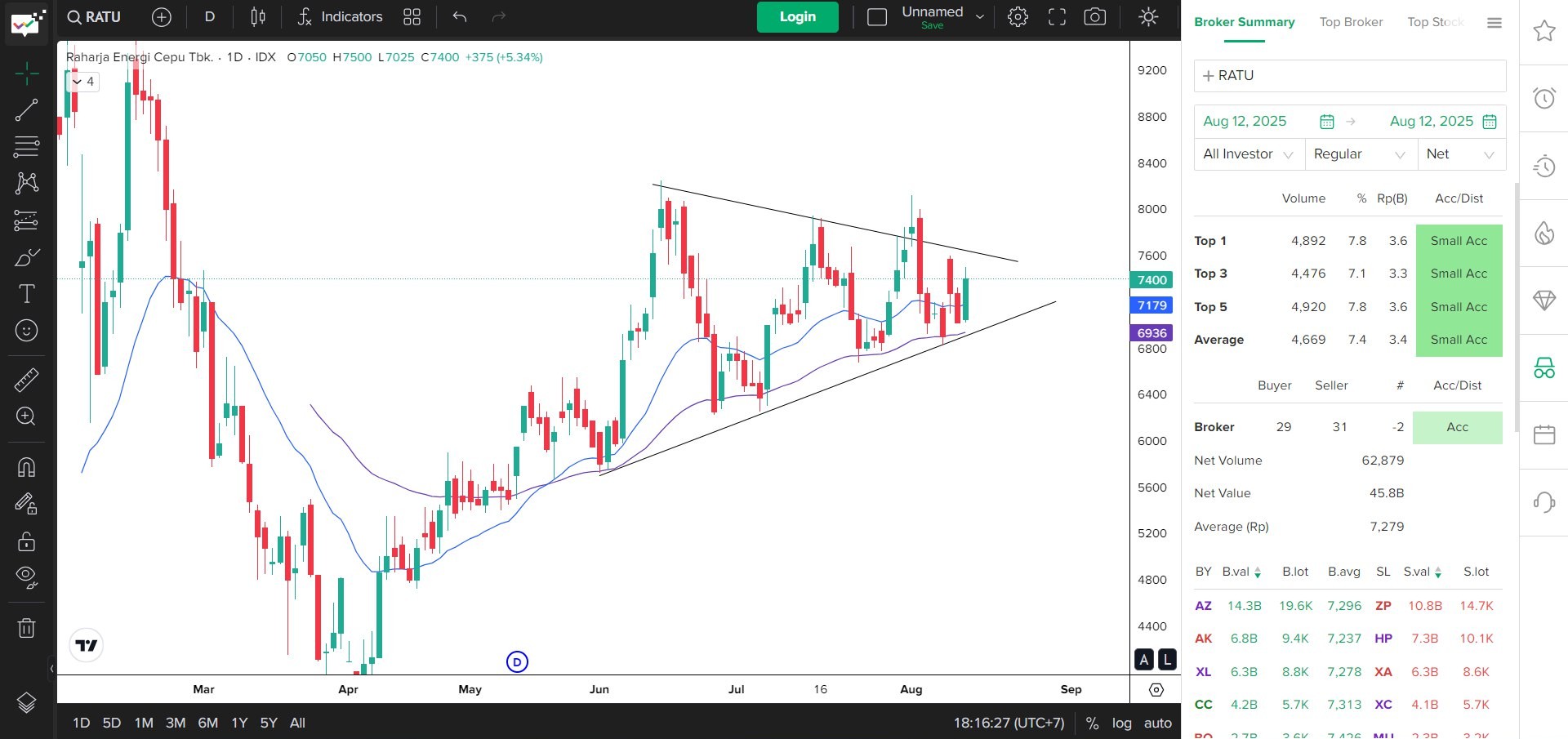
Task: Open the calendar icon in right sidebar
Action: point(1543,434)
